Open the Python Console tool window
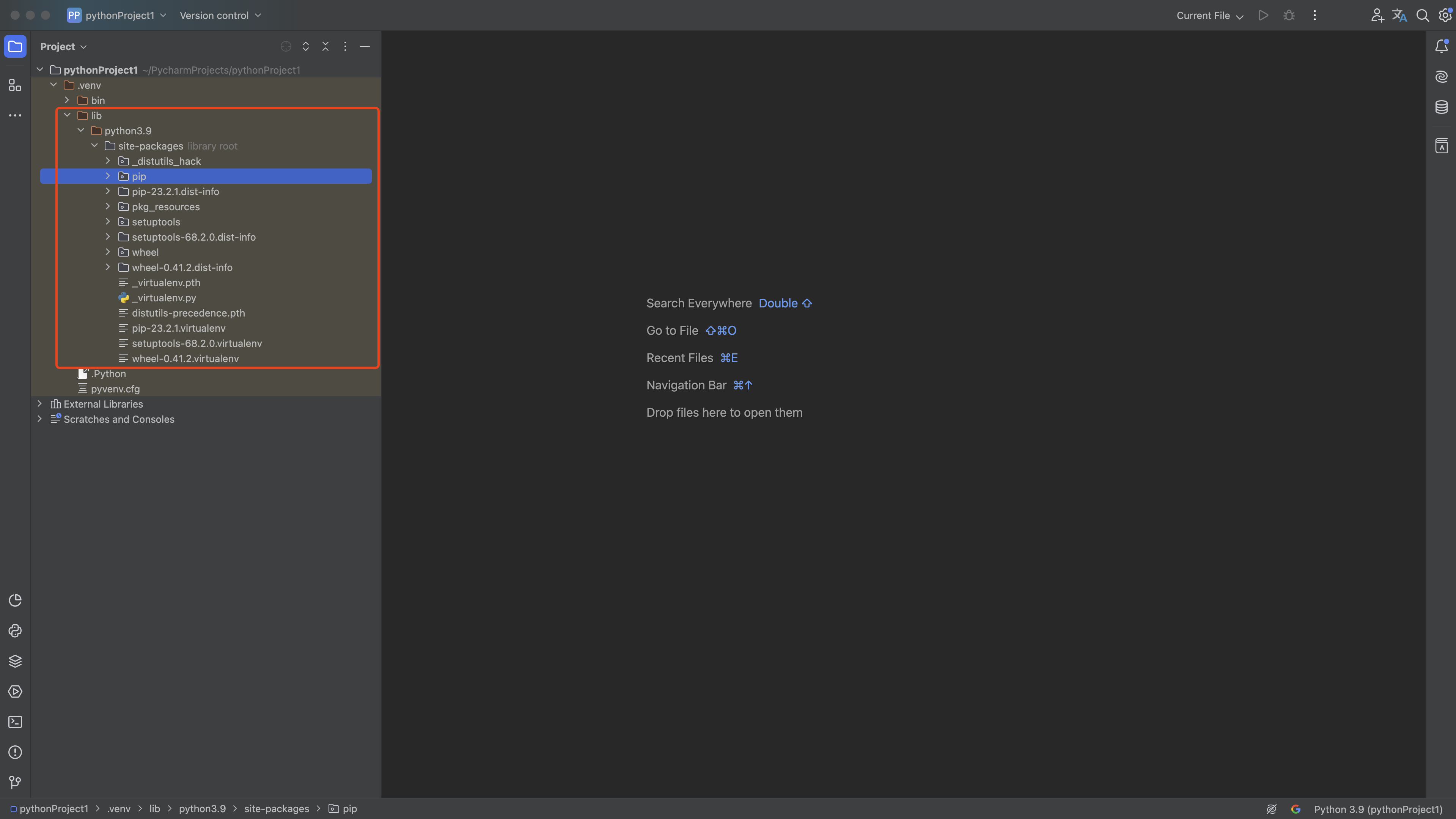The image size is (1456, 819). (x=15, y=631)
